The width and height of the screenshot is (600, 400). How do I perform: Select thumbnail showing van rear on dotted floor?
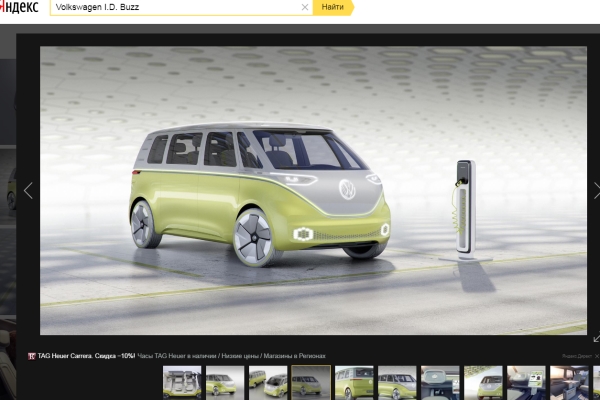tap(483, 383)
